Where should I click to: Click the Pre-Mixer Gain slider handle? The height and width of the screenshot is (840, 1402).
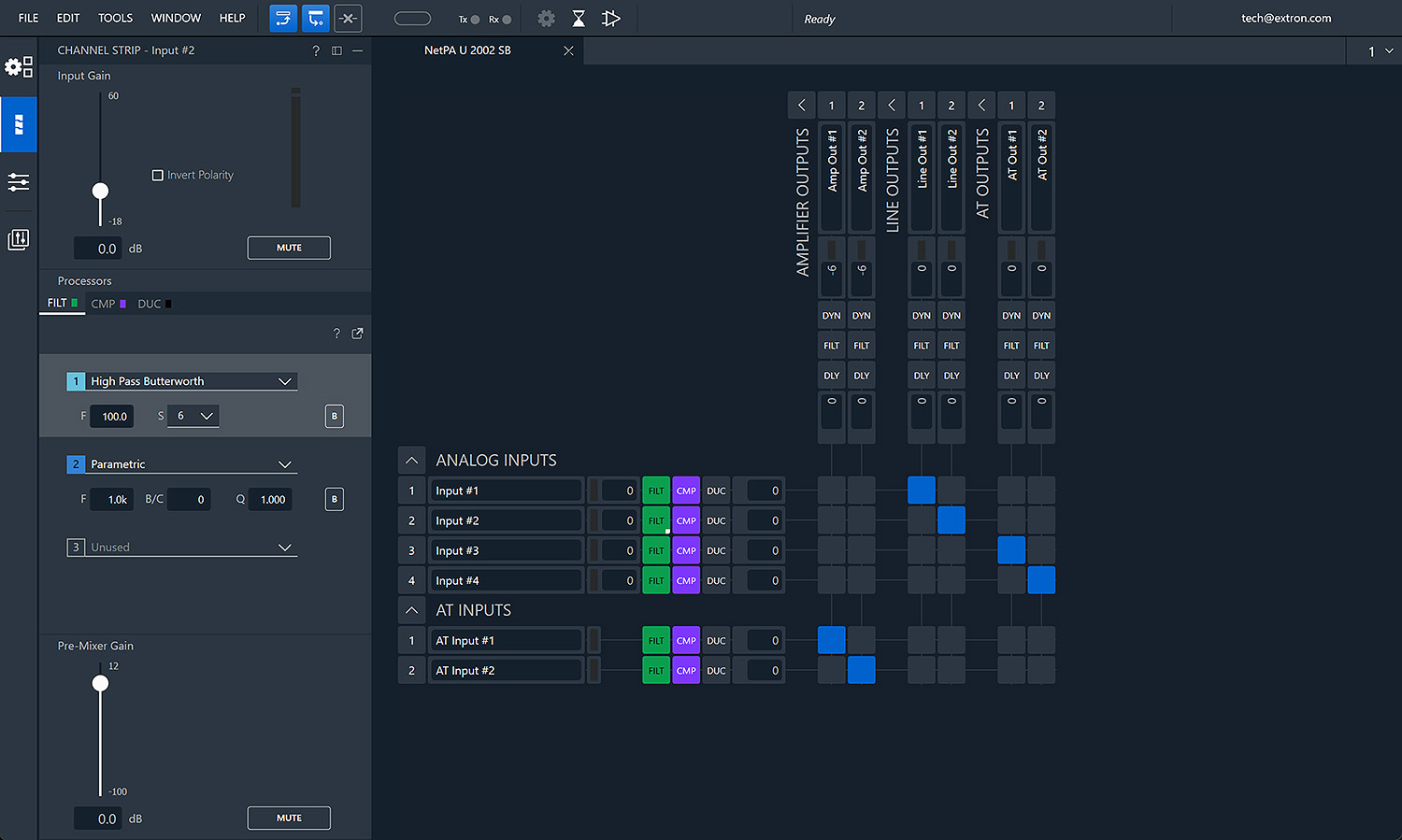click(100, 683)
